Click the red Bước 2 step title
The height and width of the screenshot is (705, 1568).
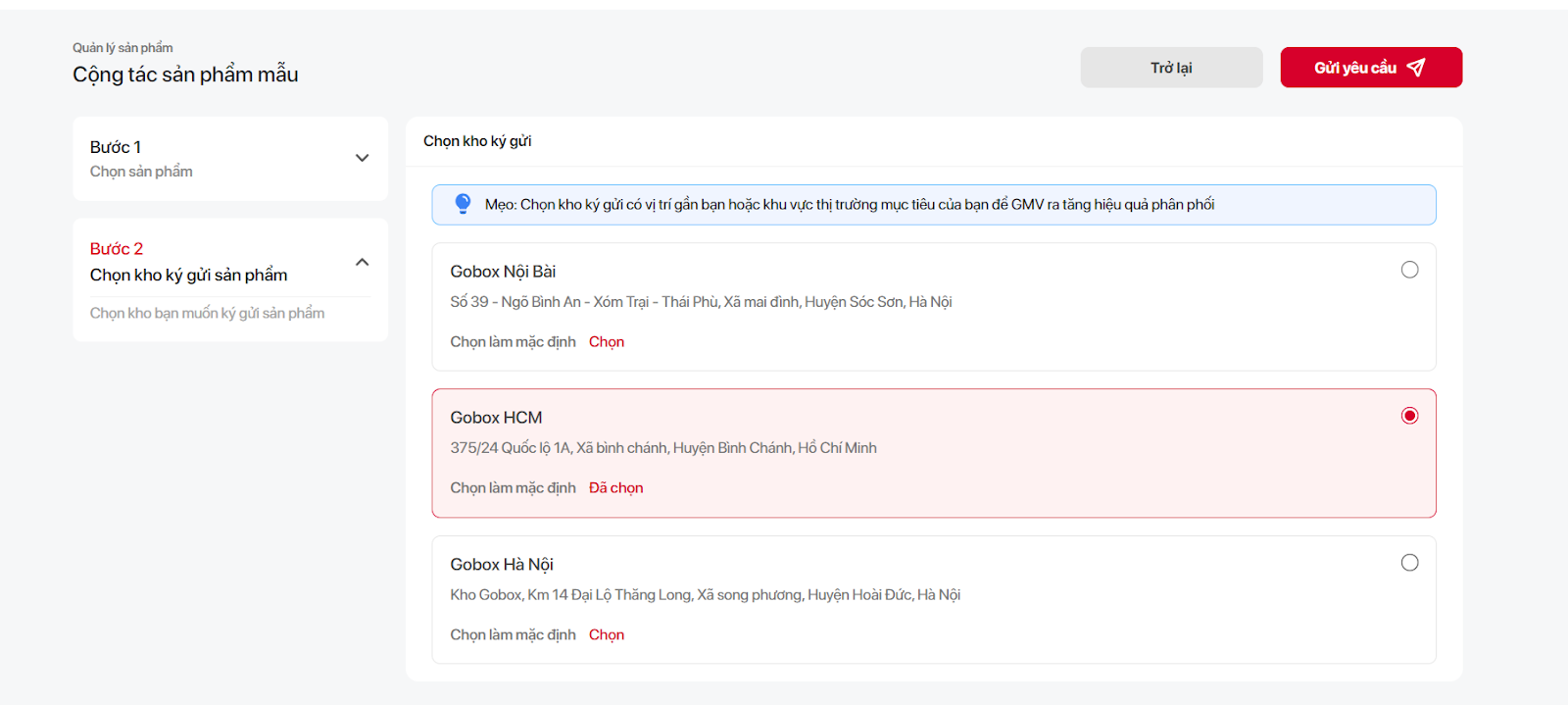tap(117, 249)
